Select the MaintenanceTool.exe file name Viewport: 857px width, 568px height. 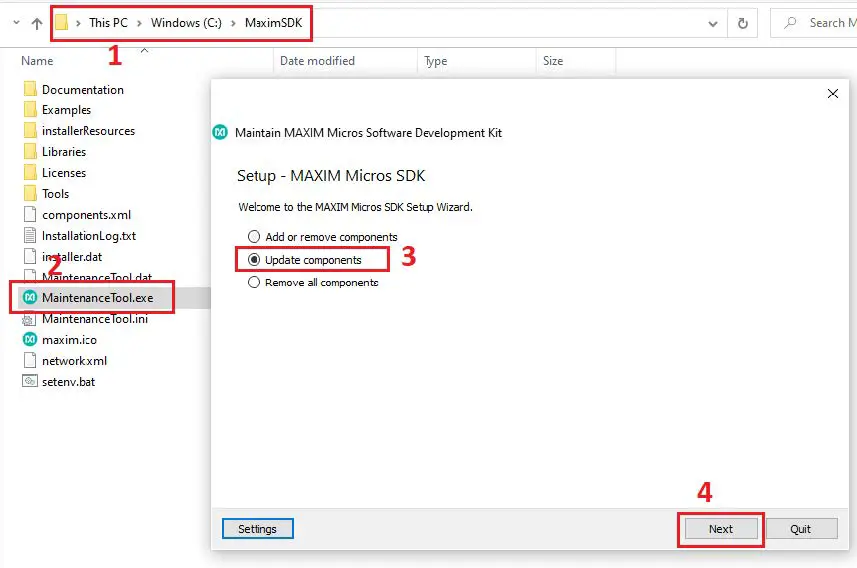98,298
